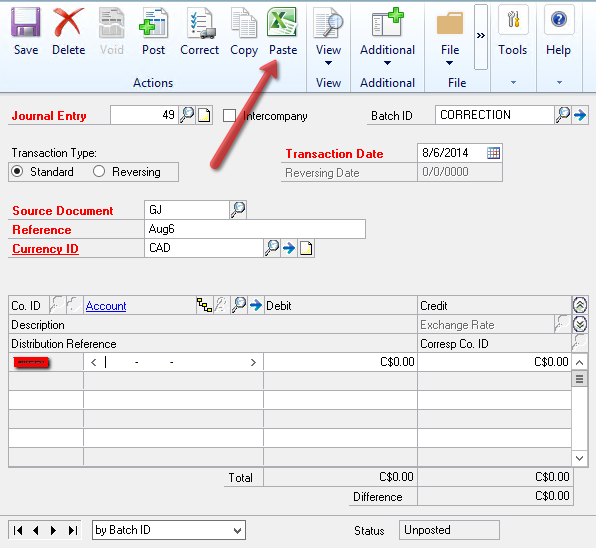Click into the Reference text field
The height and width of the screenshot is (548, 596).
point(255,229)
